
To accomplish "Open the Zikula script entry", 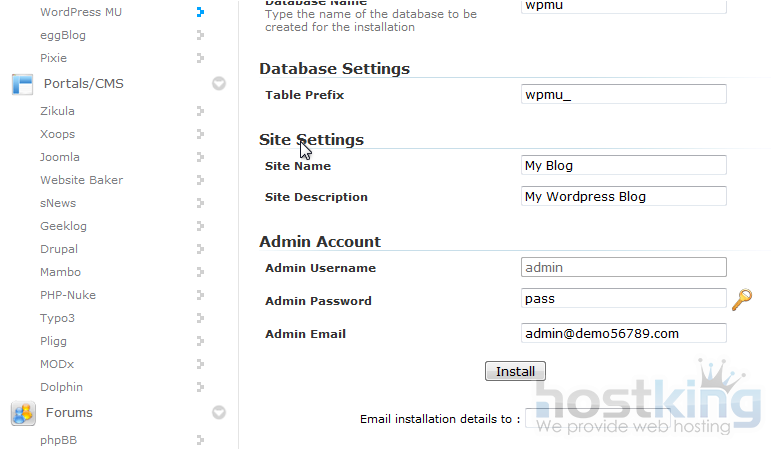I will tap(57, 111).
